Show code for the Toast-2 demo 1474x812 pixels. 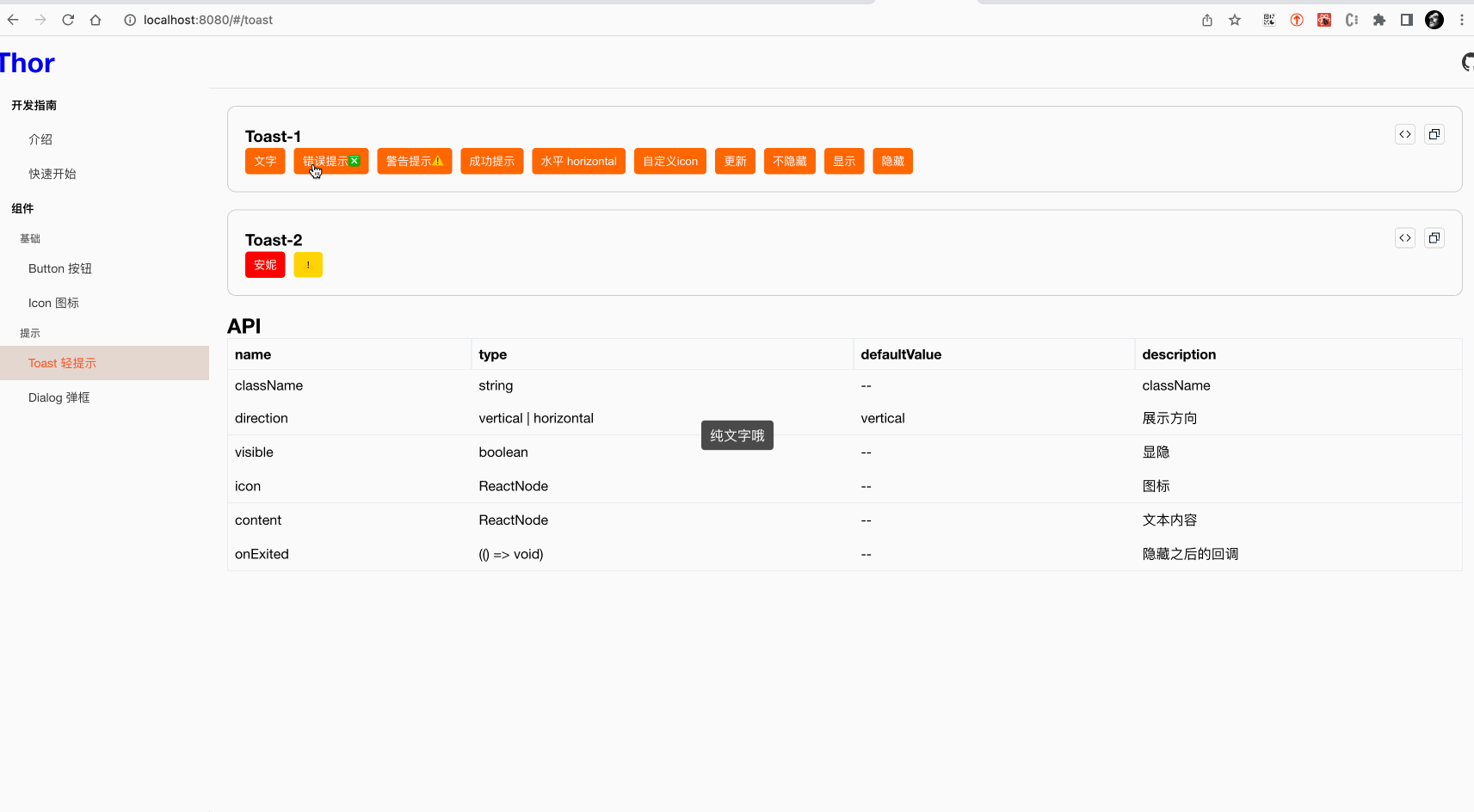tap(1405, 238)
